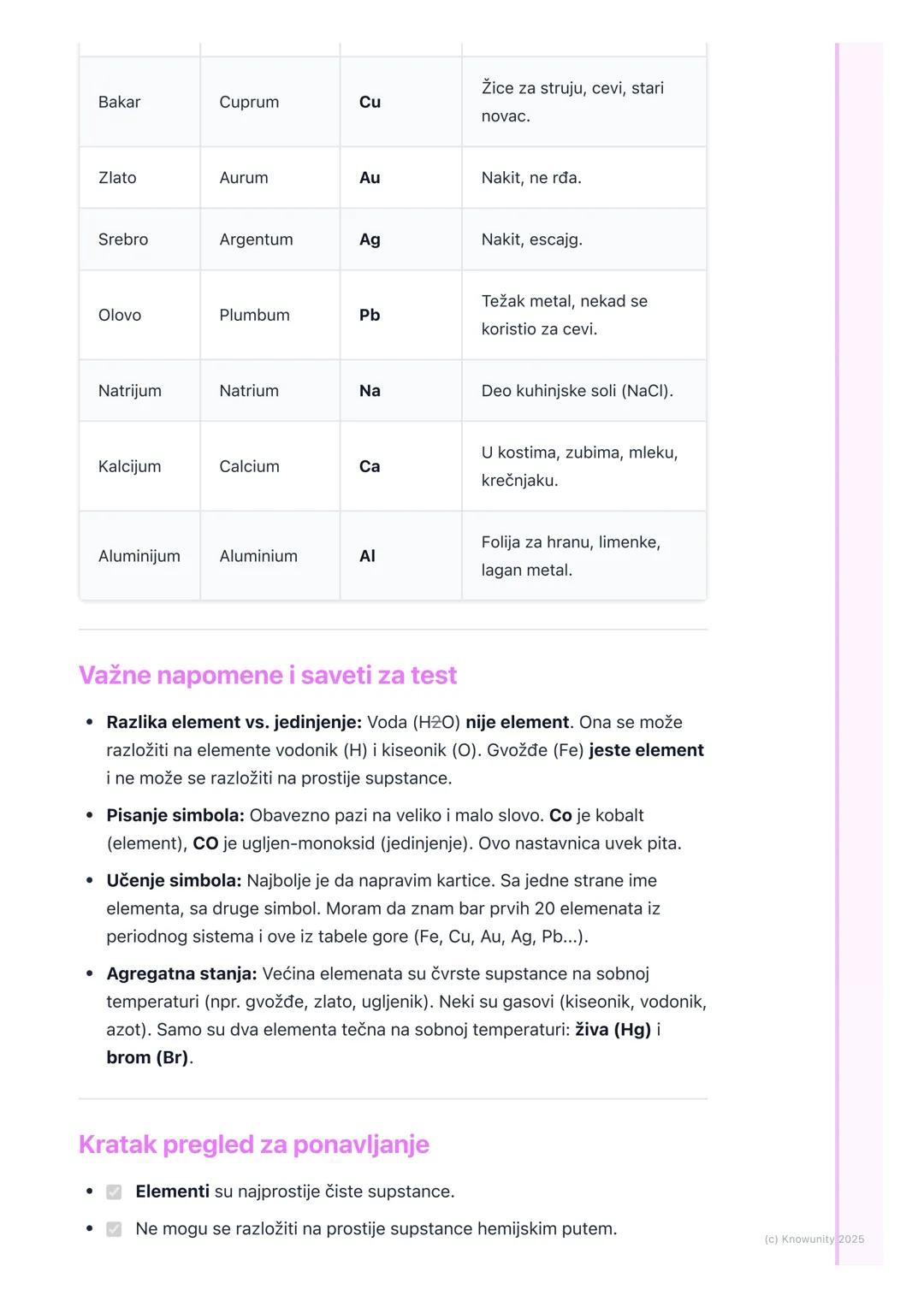Toggle the checkbox beside "Ne mogu se razložiti"
The image size is (924, 1307).
pos(114,1229)
